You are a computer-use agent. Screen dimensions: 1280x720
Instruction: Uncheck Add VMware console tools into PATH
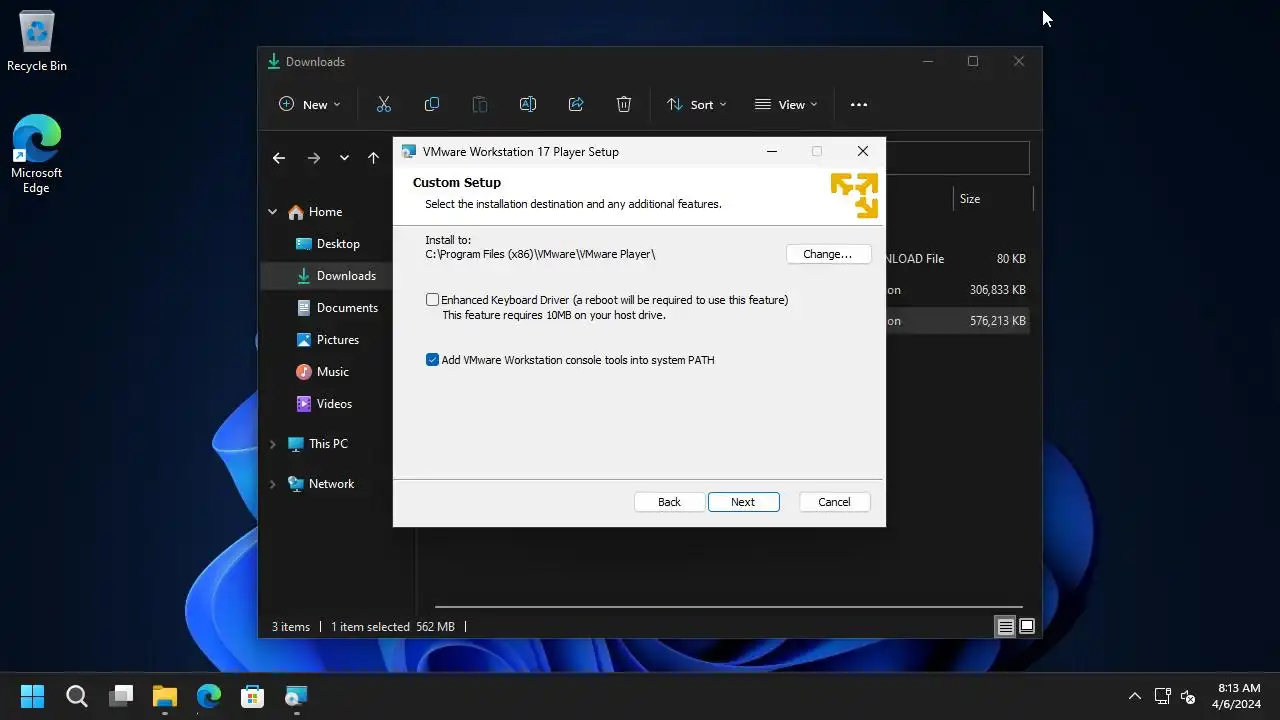[432, 360]
